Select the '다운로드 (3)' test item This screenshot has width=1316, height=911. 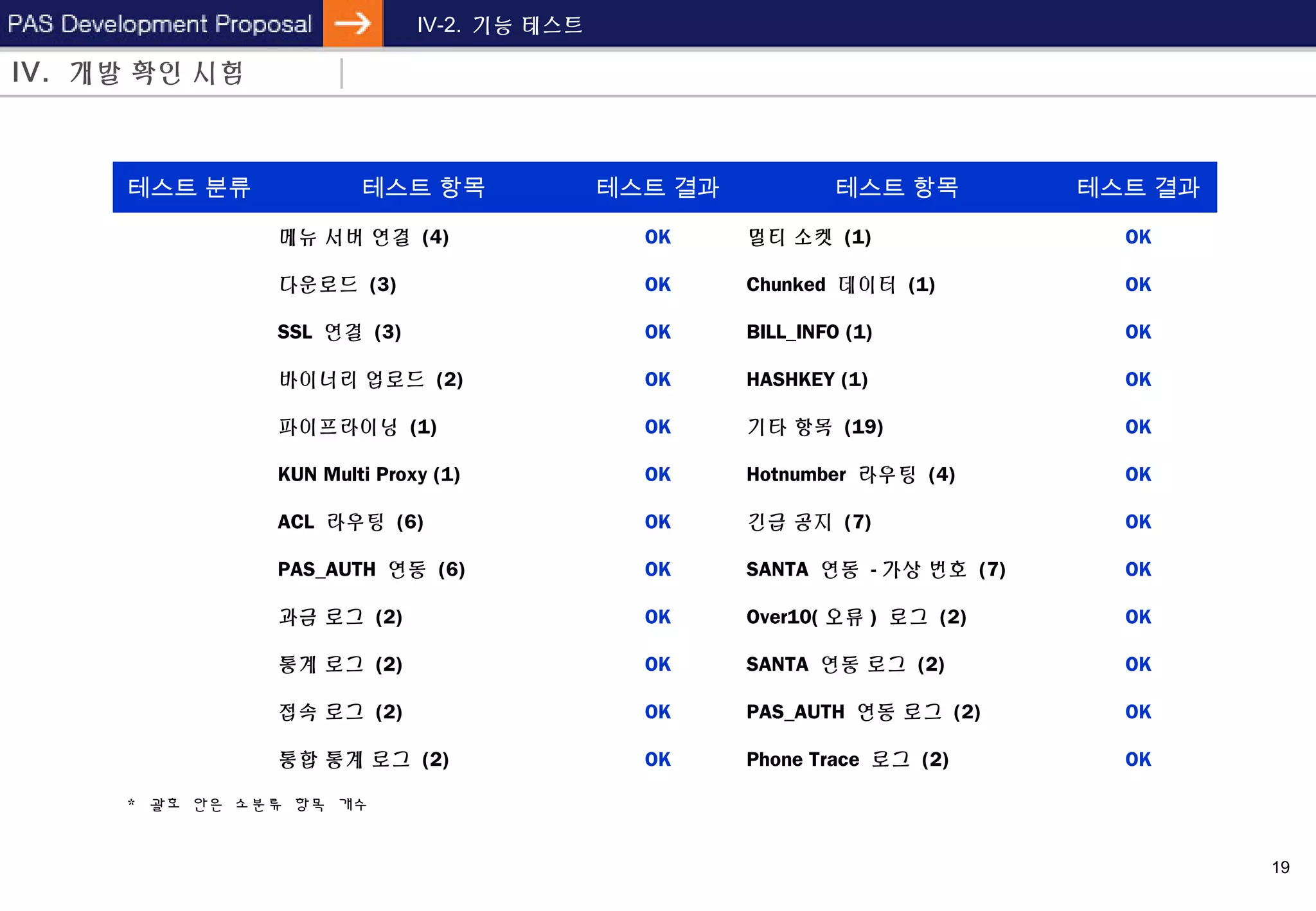337,285
